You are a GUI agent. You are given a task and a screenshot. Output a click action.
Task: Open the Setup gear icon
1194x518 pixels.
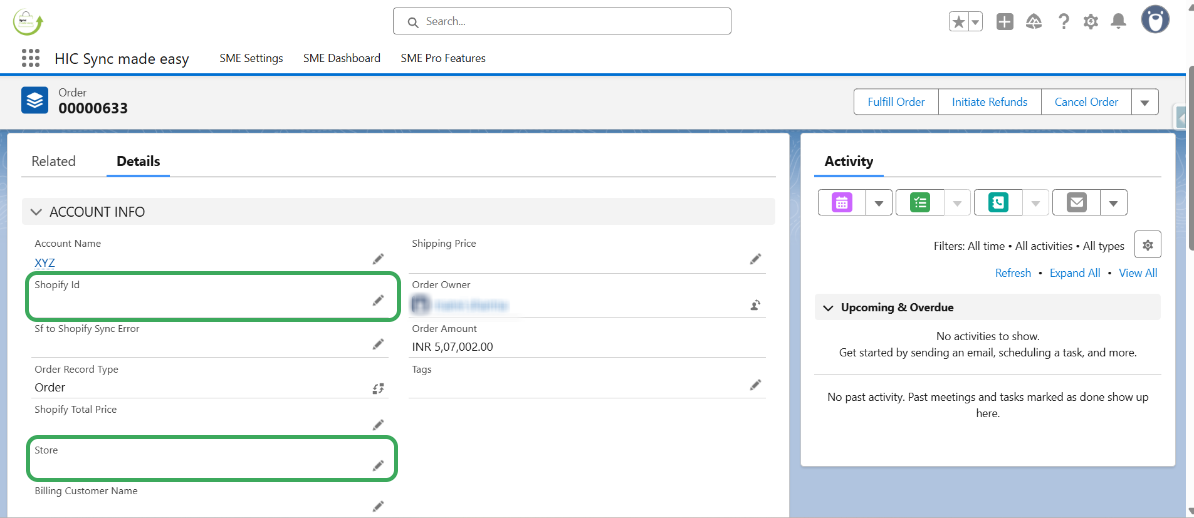point(1090,21)
